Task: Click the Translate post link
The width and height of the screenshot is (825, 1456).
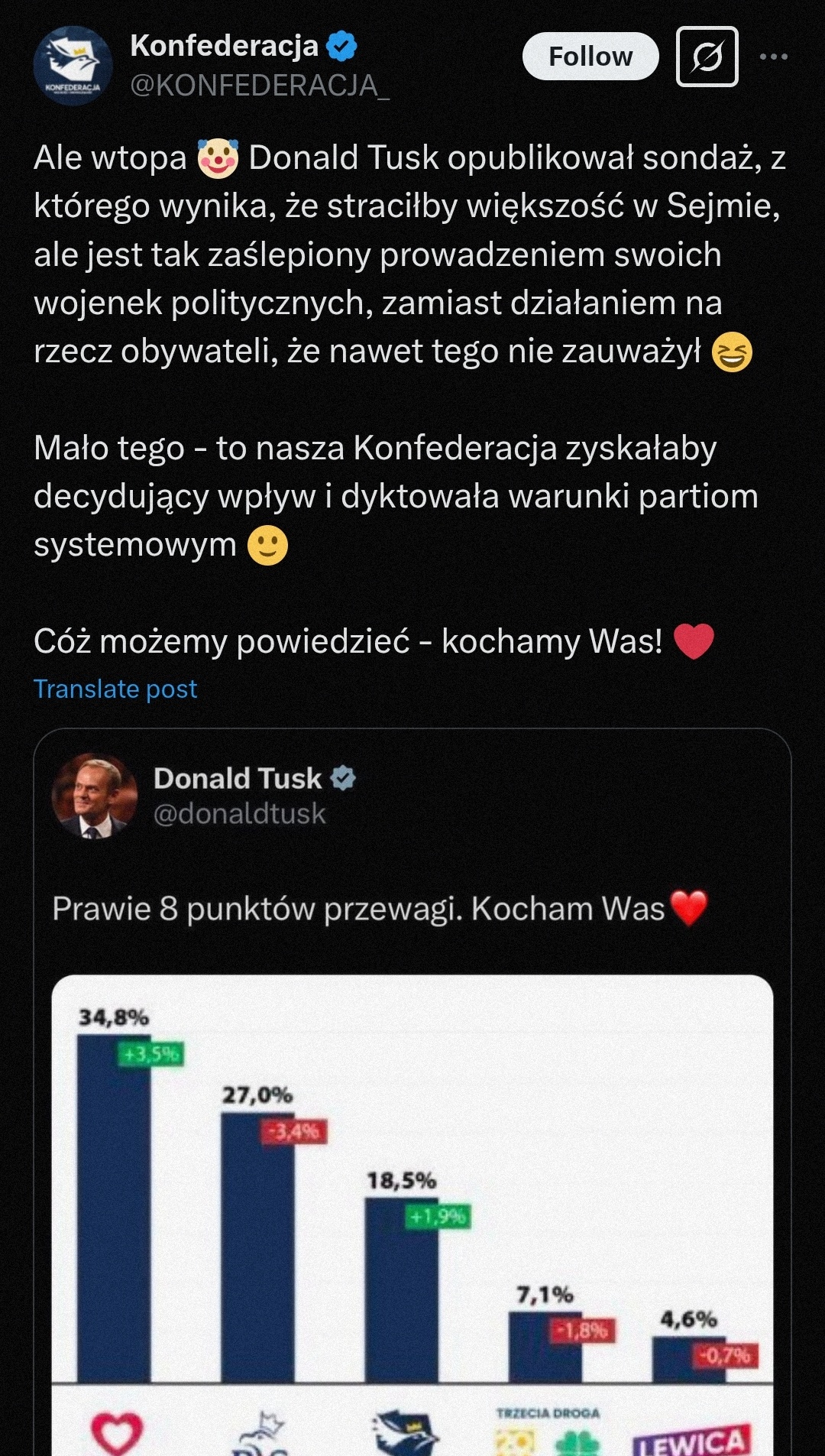Action: click(115, 689)
